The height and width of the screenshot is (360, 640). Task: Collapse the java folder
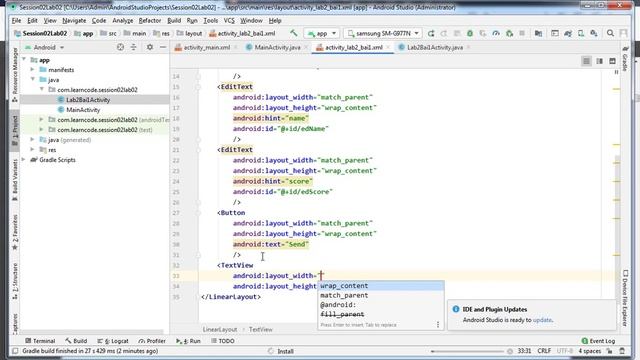point(33,80)
